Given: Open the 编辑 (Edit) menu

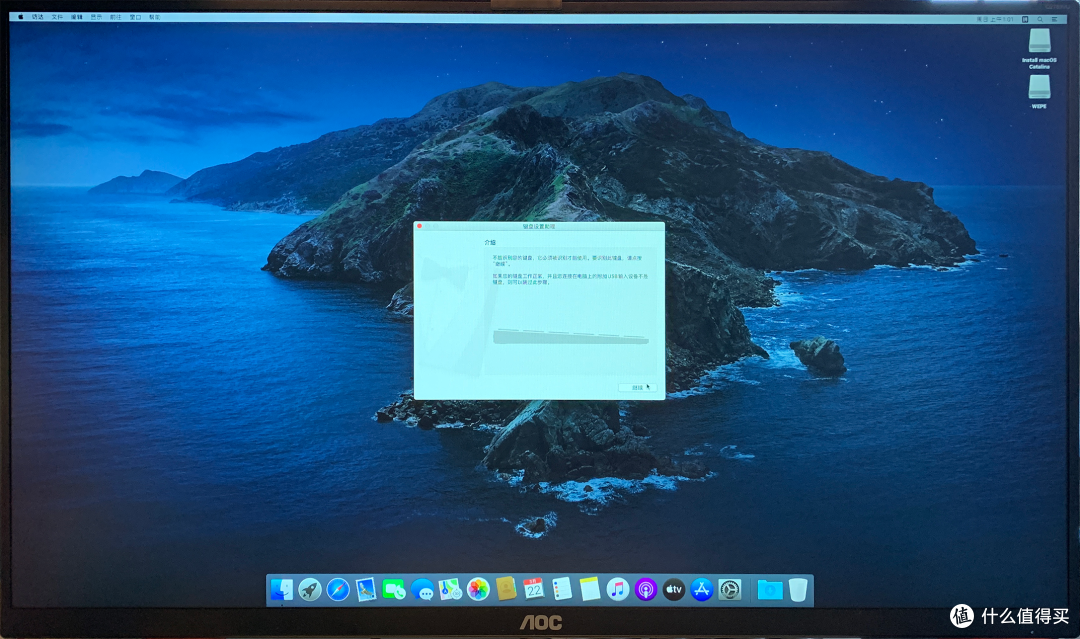Looking at the screenshot, I should click(76, 17).
